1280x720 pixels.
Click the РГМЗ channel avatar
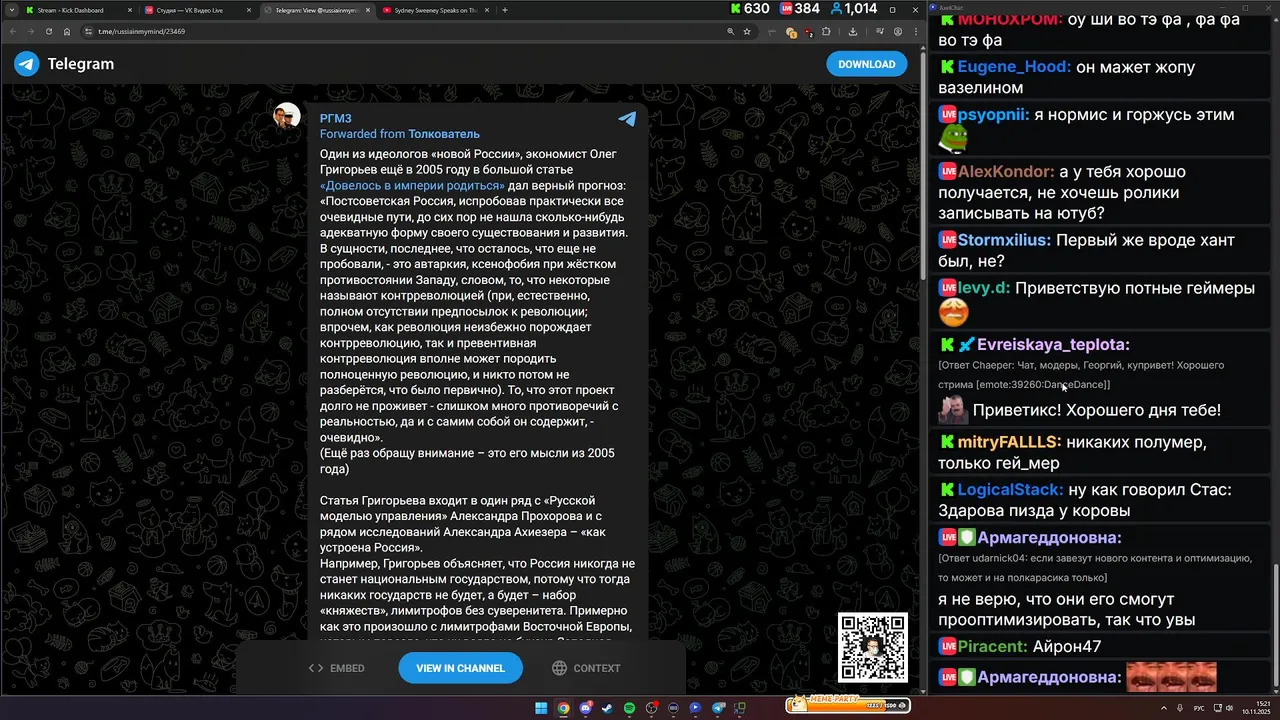287,115
